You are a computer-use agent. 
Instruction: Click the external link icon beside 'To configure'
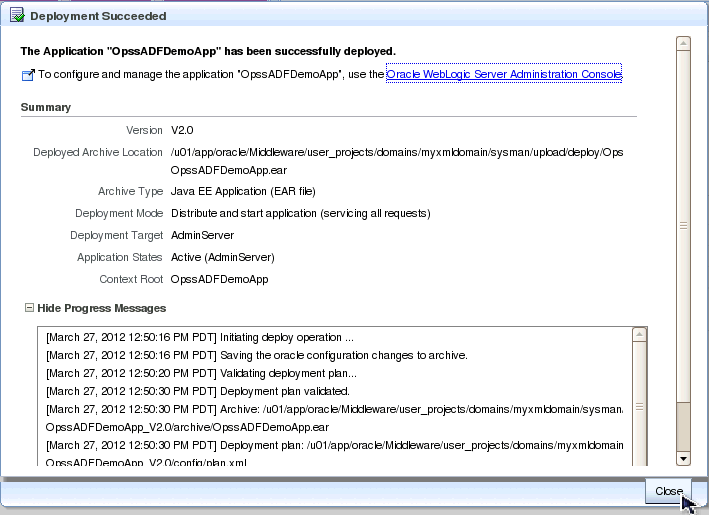[28, 75]
